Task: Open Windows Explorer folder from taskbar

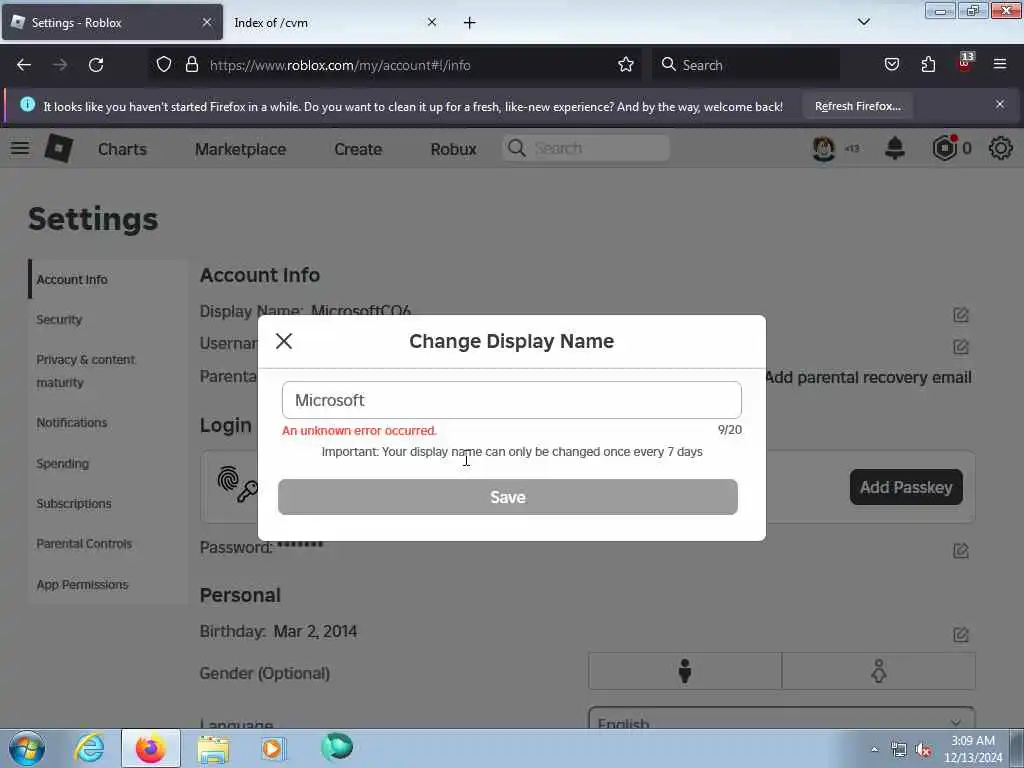Action: tap(213, 748)
